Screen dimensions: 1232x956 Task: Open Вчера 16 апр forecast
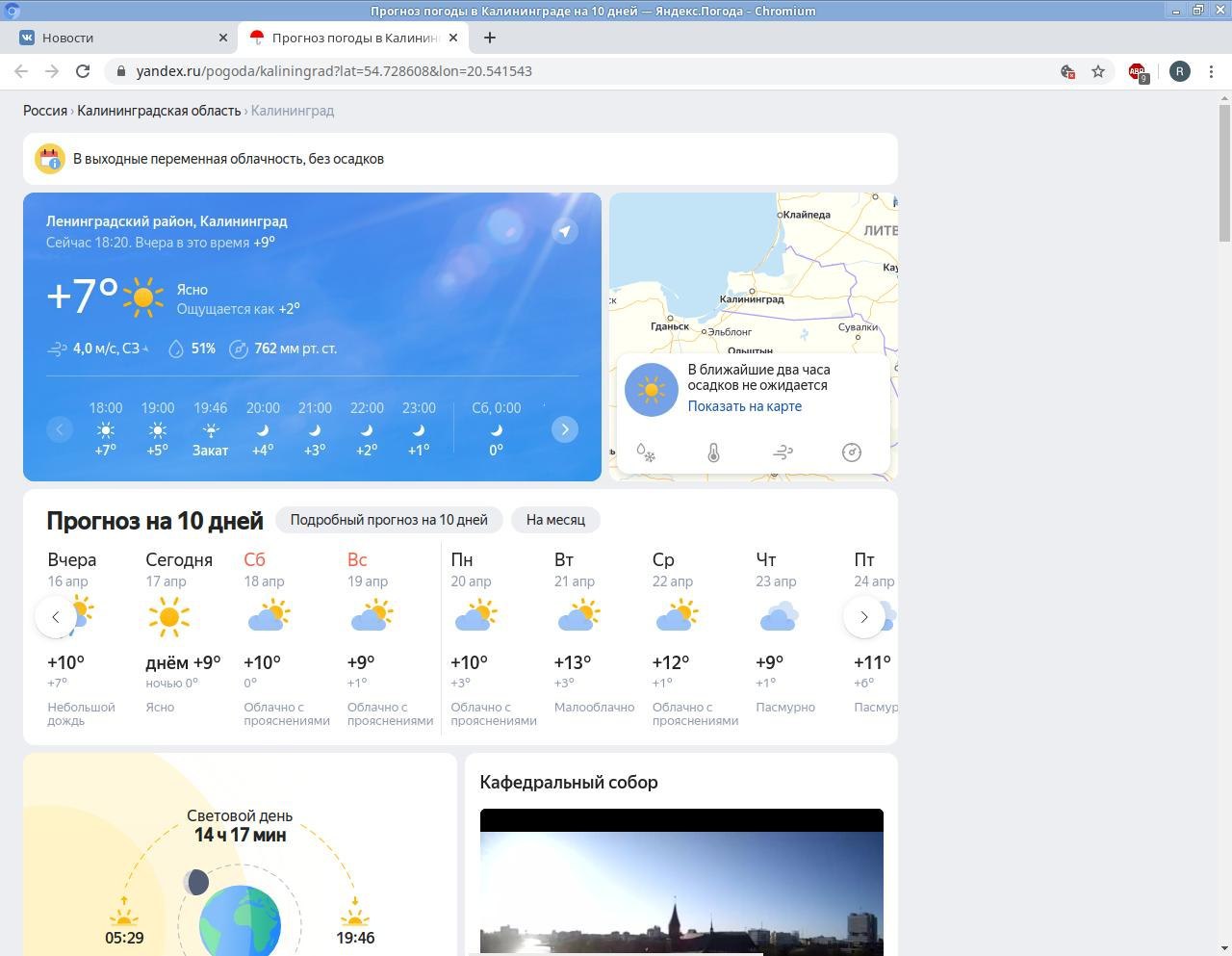coord(82,638)
